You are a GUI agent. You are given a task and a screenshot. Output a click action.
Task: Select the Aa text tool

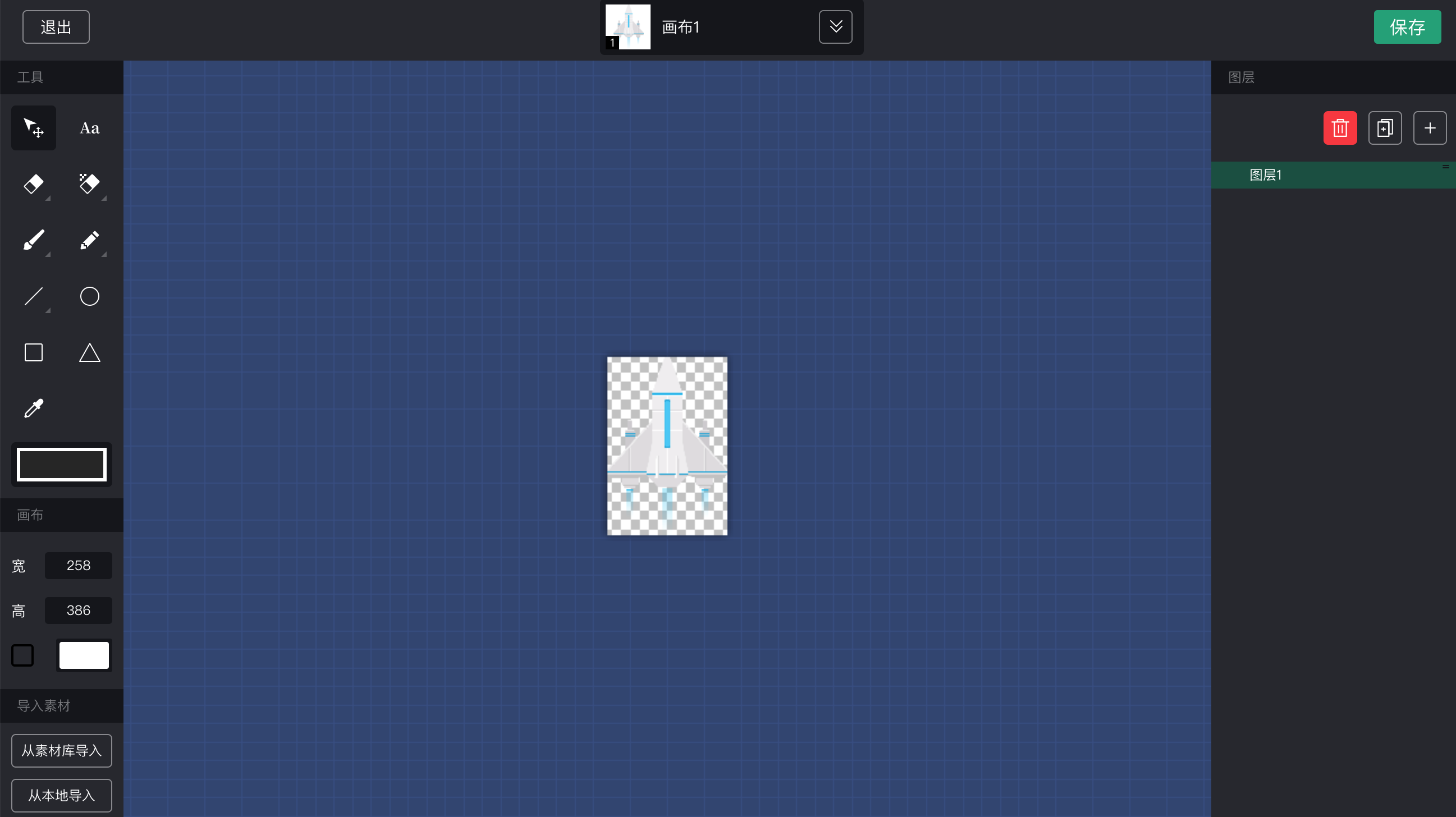click(x=89, y=128)
